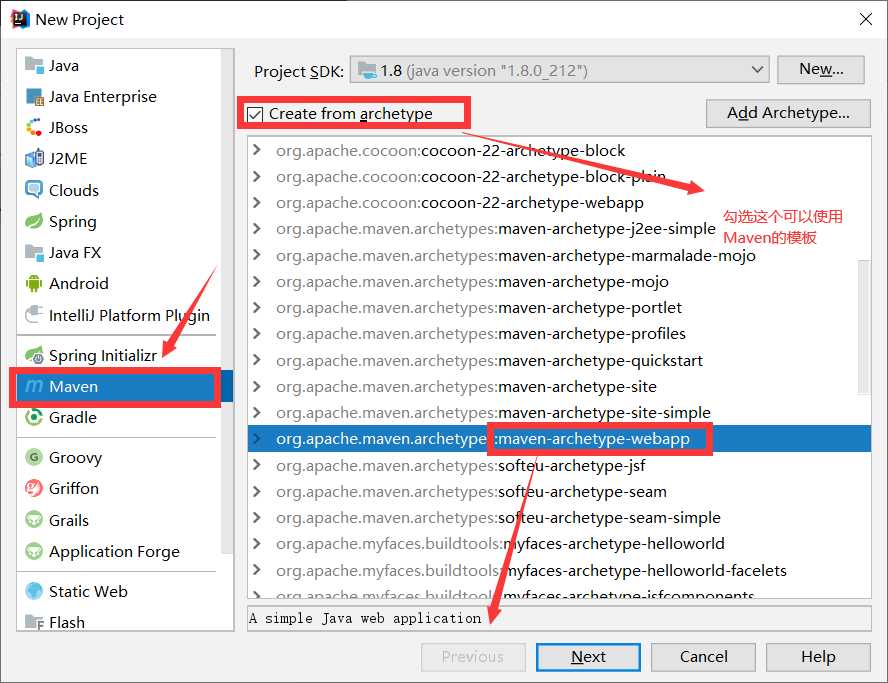Viewport: 888px width, 683px height.
Task: Select maven-archetype-profiles archetype row
Action: [x=559, y=334]
